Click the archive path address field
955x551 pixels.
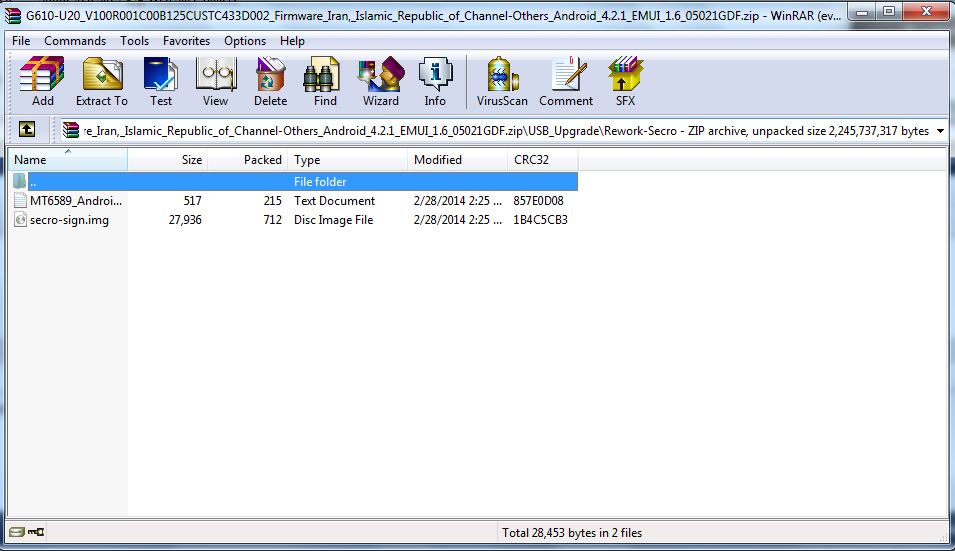506,131
